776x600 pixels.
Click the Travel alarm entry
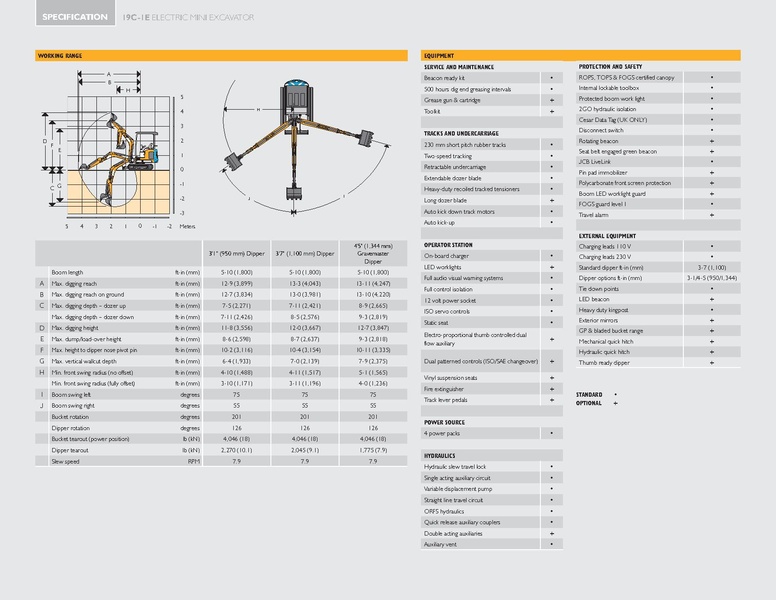(593, 215)
